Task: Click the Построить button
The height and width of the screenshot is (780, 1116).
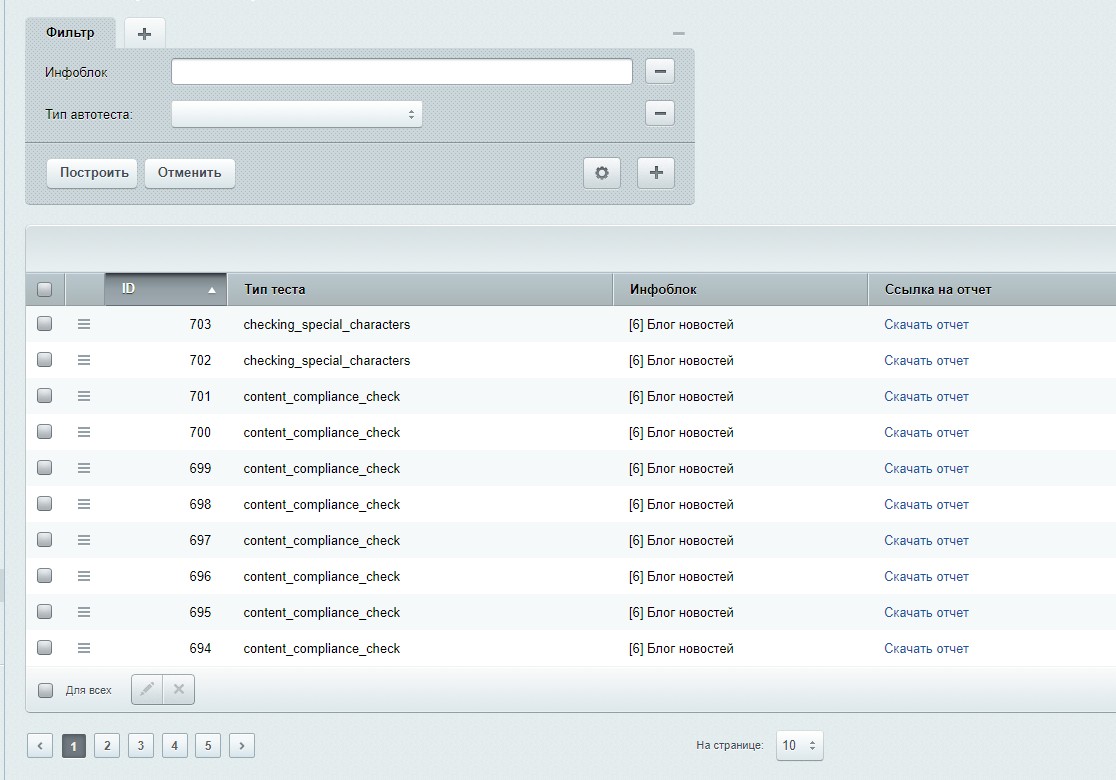Action: [x=92, y=173]
